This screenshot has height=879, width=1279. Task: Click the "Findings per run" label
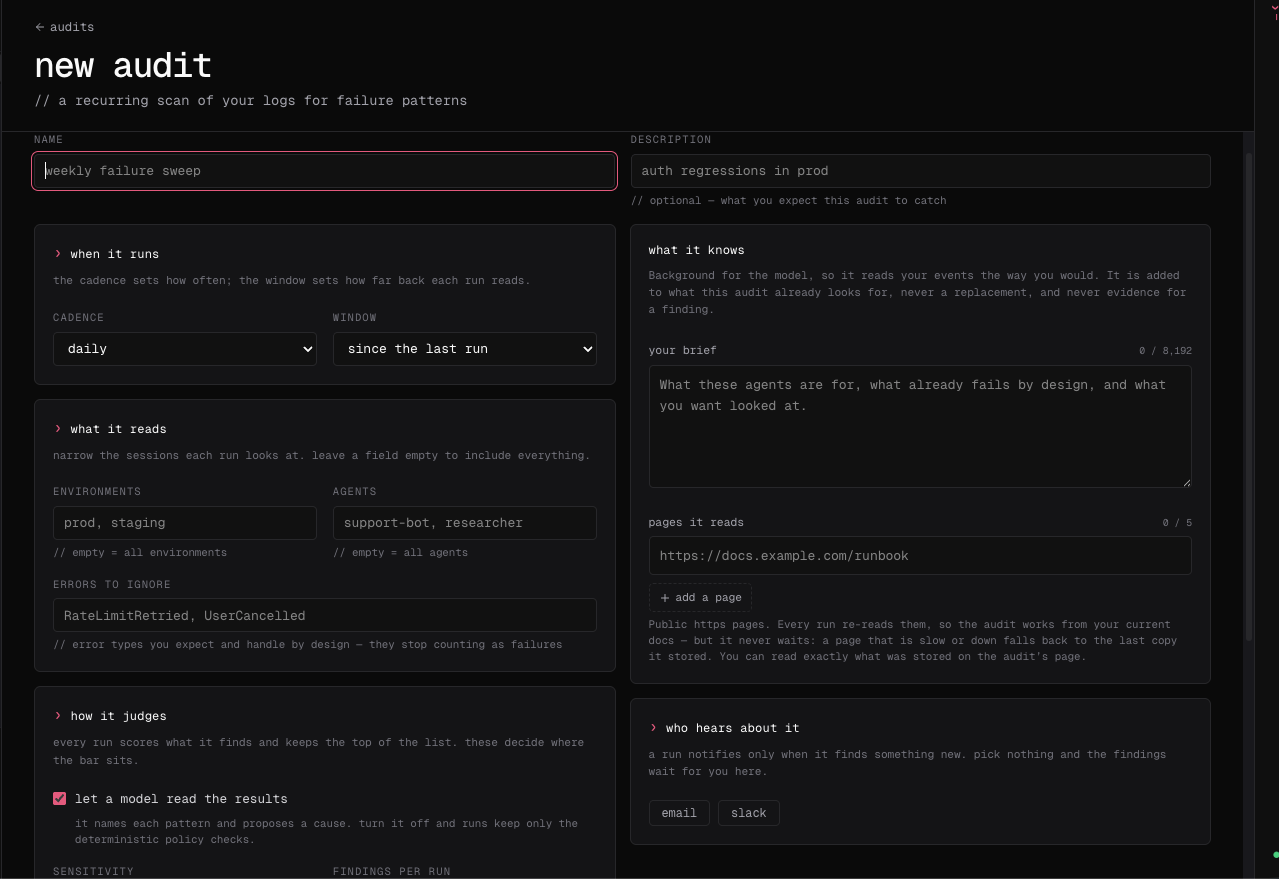click(x=392, y=872)
